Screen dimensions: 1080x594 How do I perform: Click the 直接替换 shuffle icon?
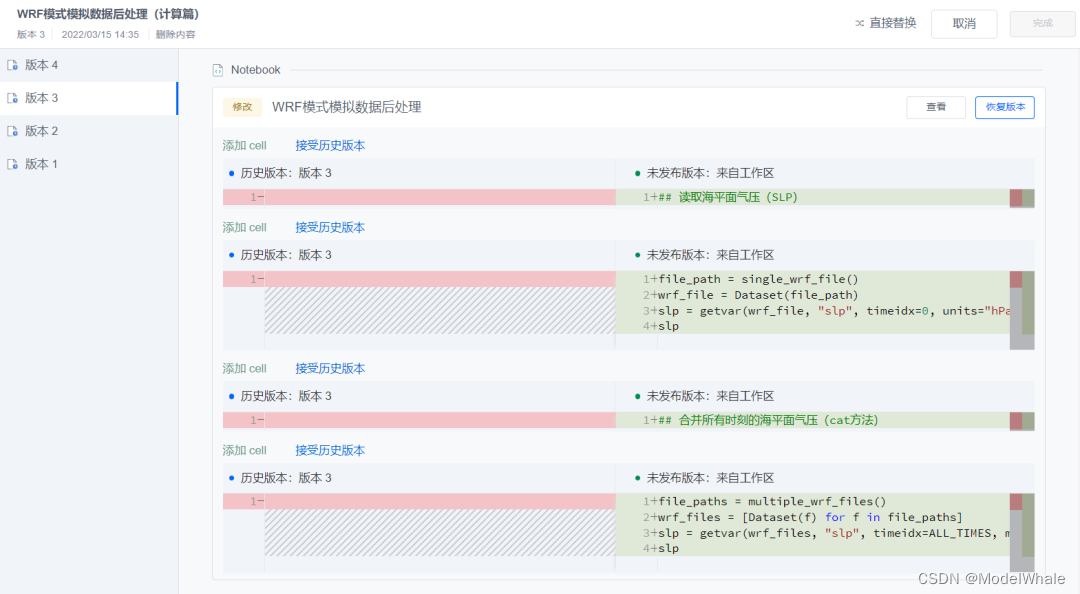860,23
